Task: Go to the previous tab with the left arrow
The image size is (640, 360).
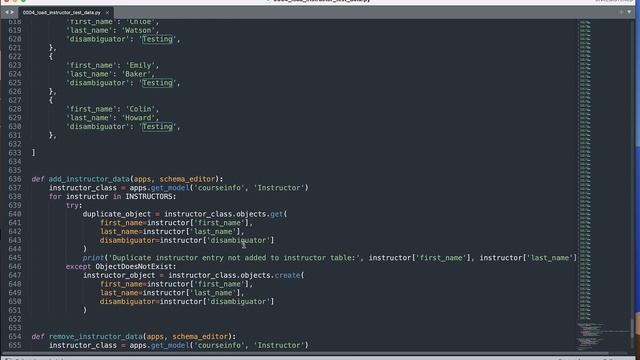Action: (6, 12)
